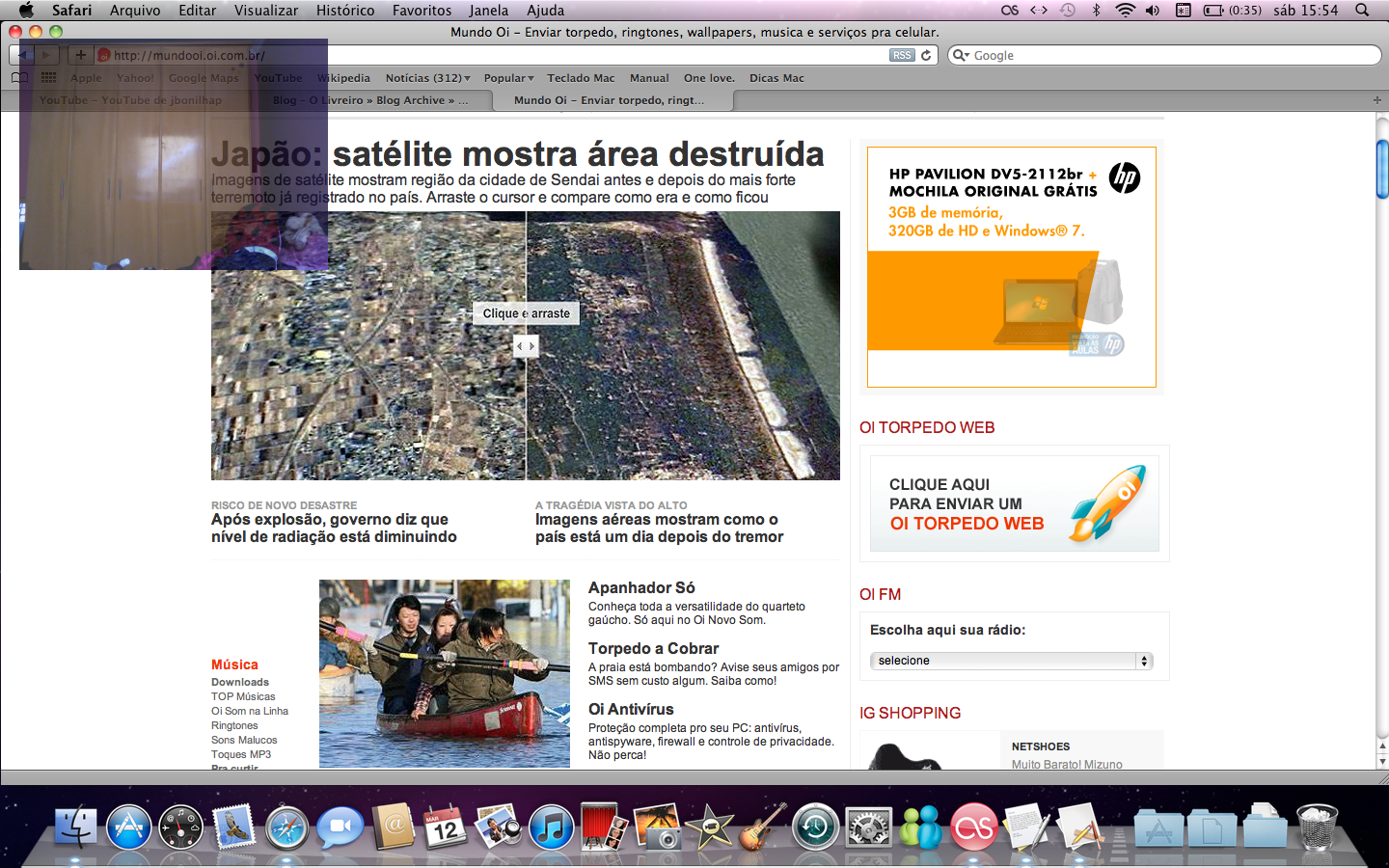Open the Ajuda menu
Image resolution: width=1389 pixels, height=868 pixels.
click(x=545, y=10)
